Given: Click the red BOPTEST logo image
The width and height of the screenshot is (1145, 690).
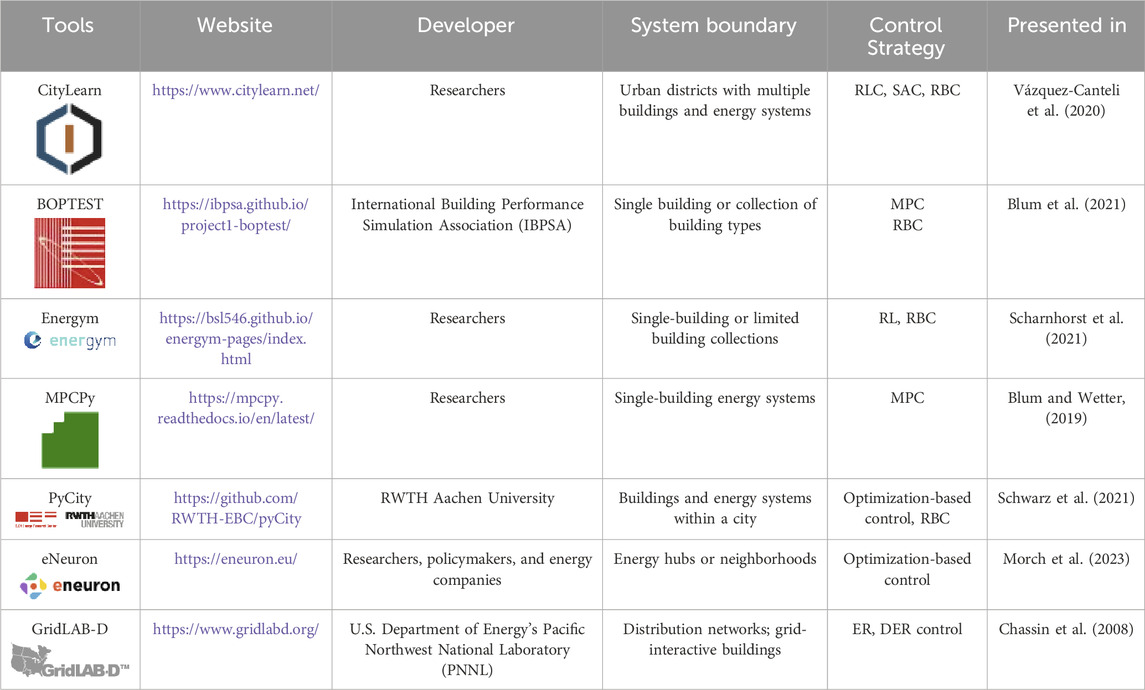Looking at the screenshot, I should click(x=69, y=253).
